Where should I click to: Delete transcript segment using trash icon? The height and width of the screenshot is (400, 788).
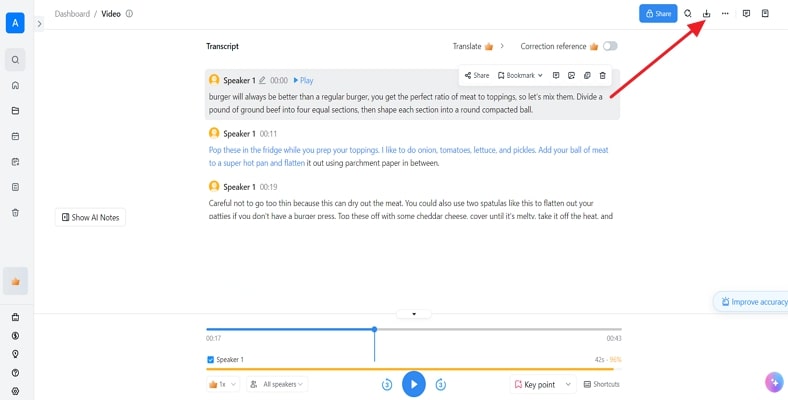click(x=602, y=75)
